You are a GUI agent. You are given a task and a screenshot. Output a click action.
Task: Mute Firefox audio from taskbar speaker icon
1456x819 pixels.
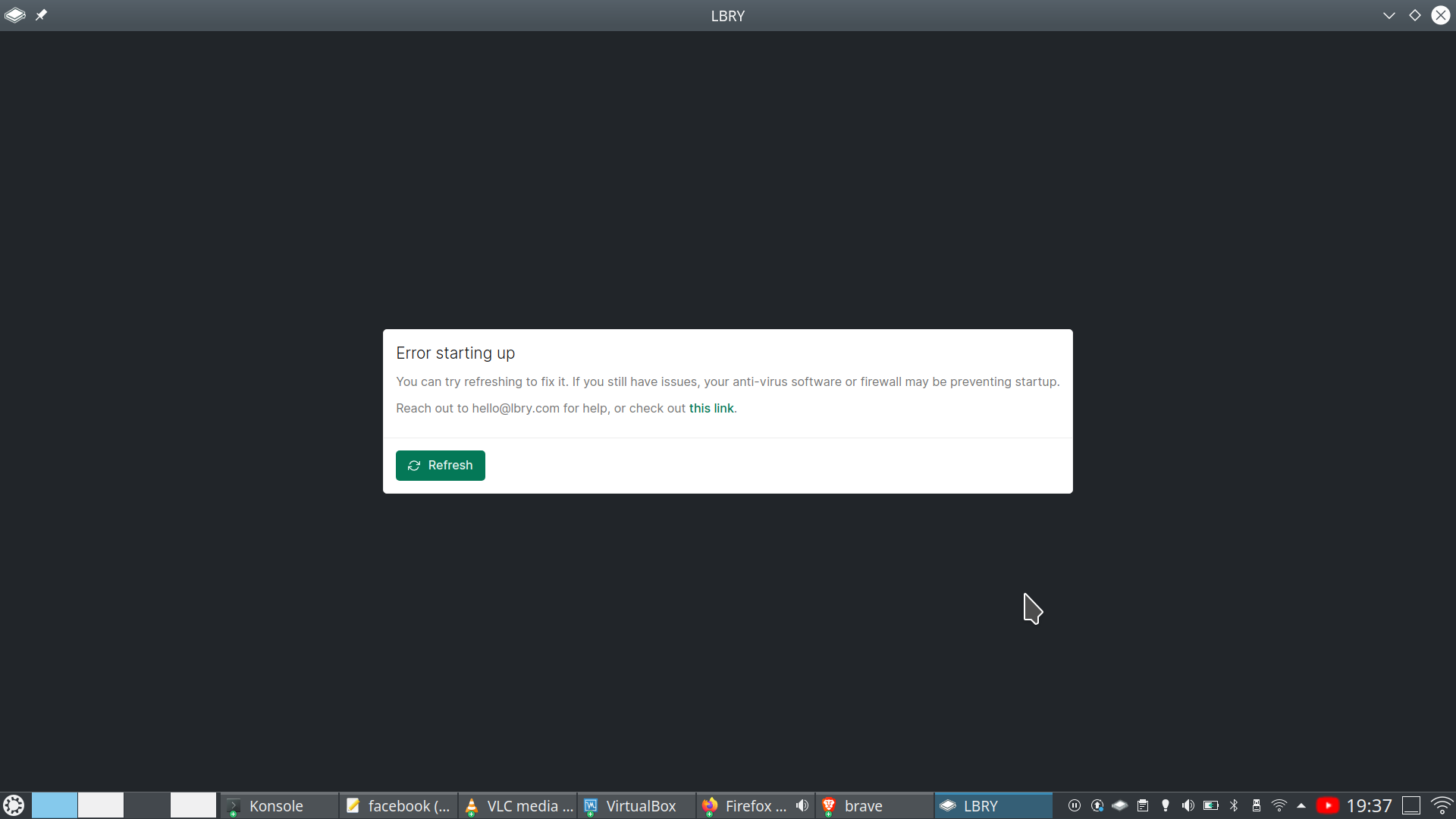(802, 805)
